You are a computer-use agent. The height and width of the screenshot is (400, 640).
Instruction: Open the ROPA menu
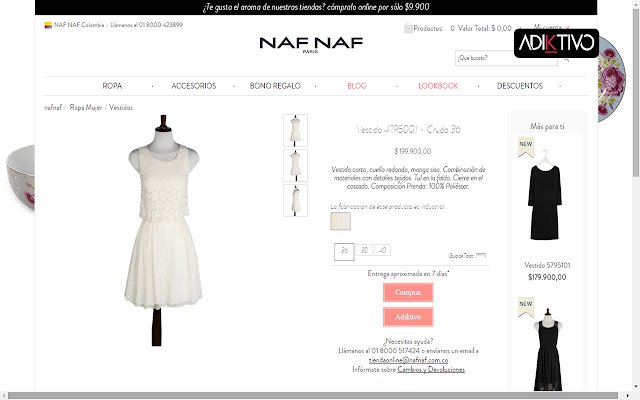(x=112, y=86)
